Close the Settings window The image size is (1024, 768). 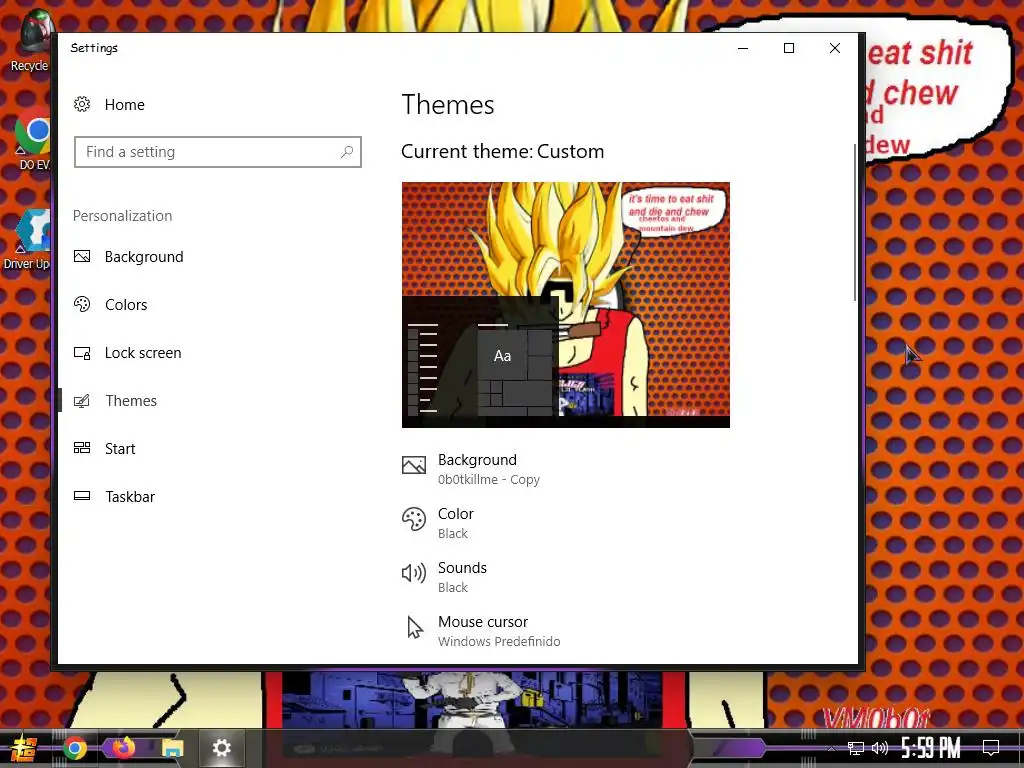835,48
